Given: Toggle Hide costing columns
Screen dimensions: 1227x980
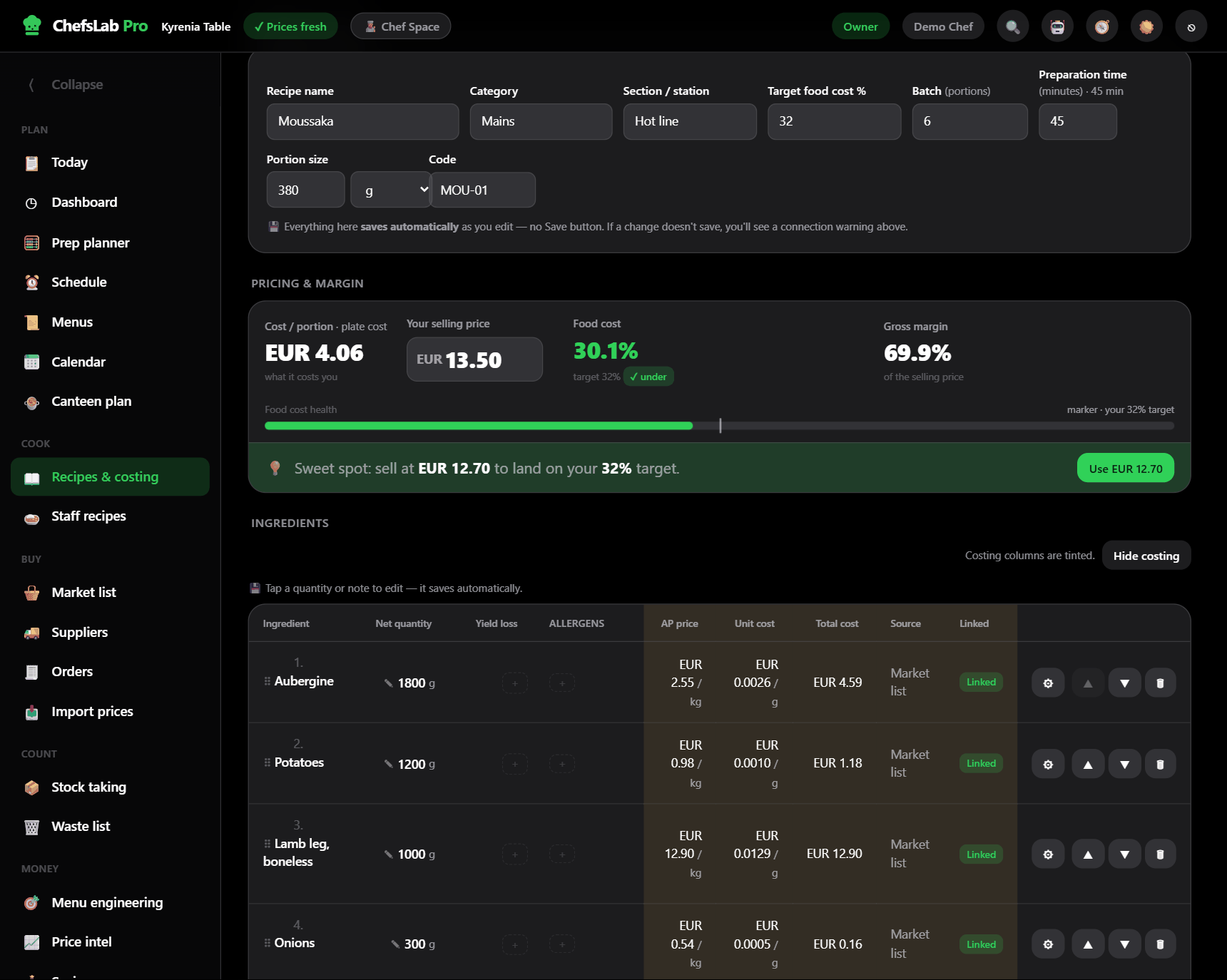Looking at the screenshot, I should pos(1146,556).
